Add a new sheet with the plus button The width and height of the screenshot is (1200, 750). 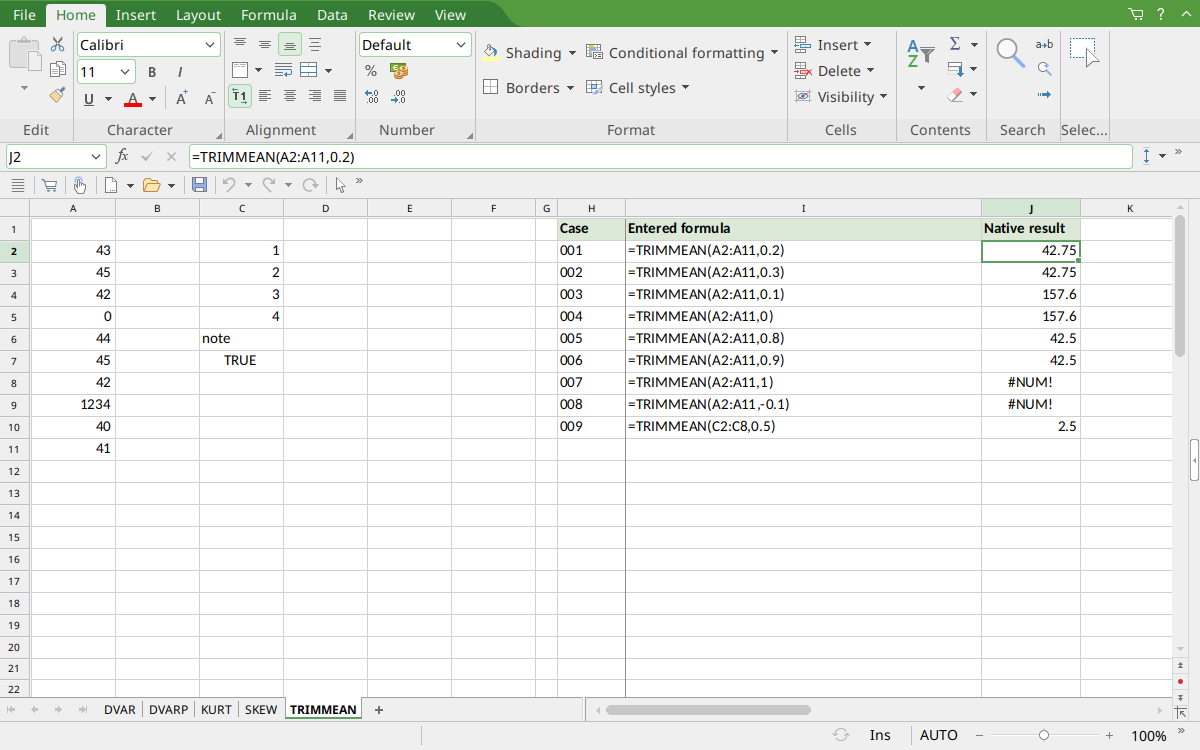click(x=379, y=709)
